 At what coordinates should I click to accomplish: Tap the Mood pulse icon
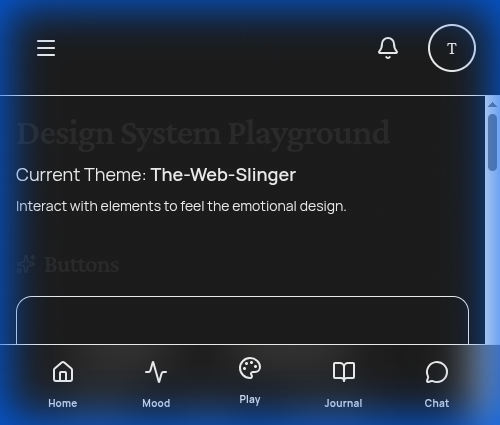(156, 372)
